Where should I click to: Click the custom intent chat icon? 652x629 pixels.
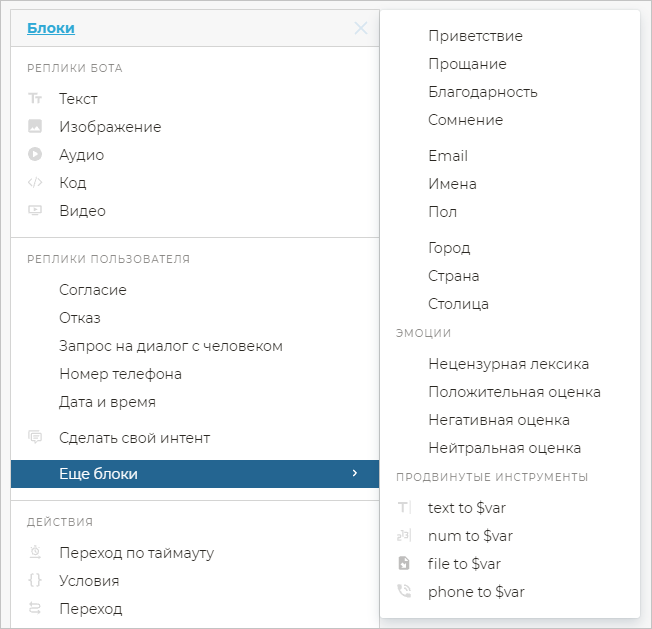click(35, 438)
